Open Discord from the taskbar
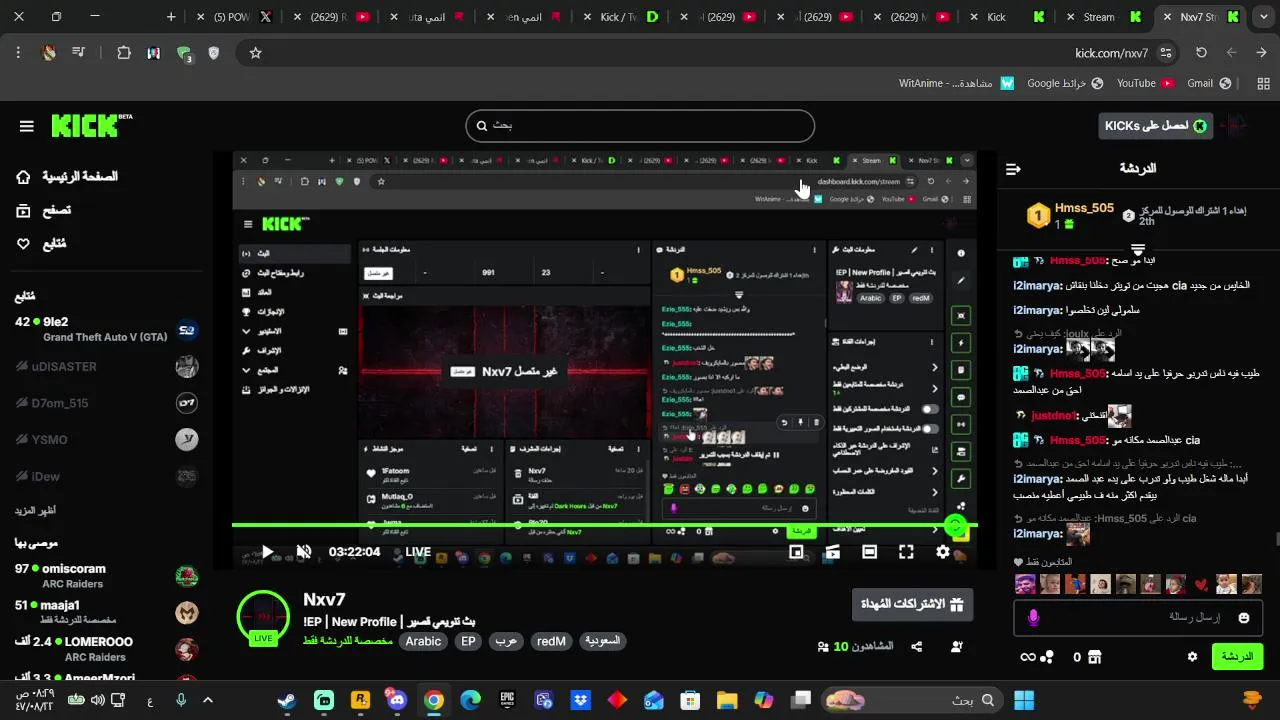The width and height of the screenshot is (1280, 720). [x=397, y=701]
